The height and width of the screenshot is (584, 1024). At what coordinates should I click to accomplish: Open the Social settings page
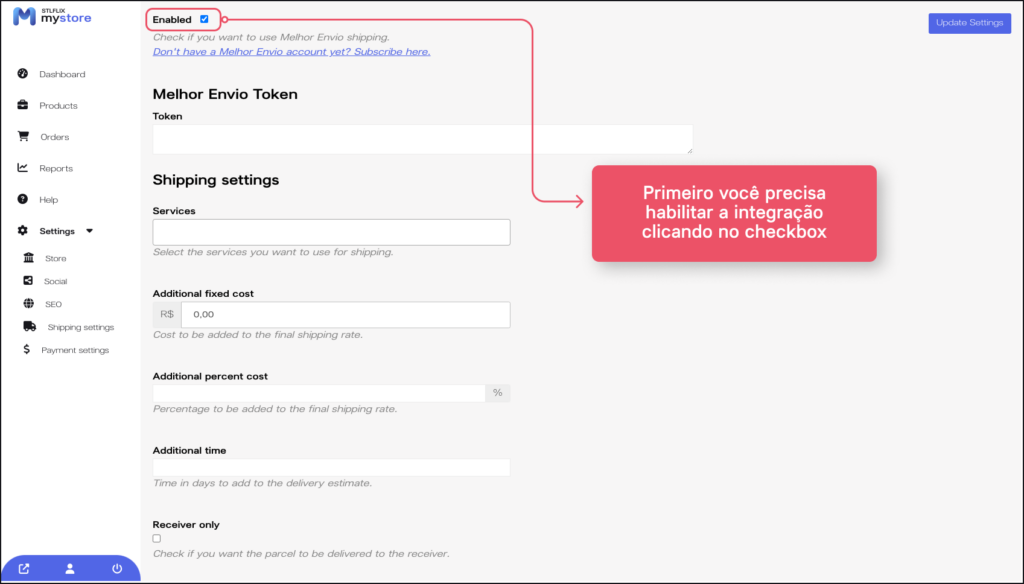[55, 282]
